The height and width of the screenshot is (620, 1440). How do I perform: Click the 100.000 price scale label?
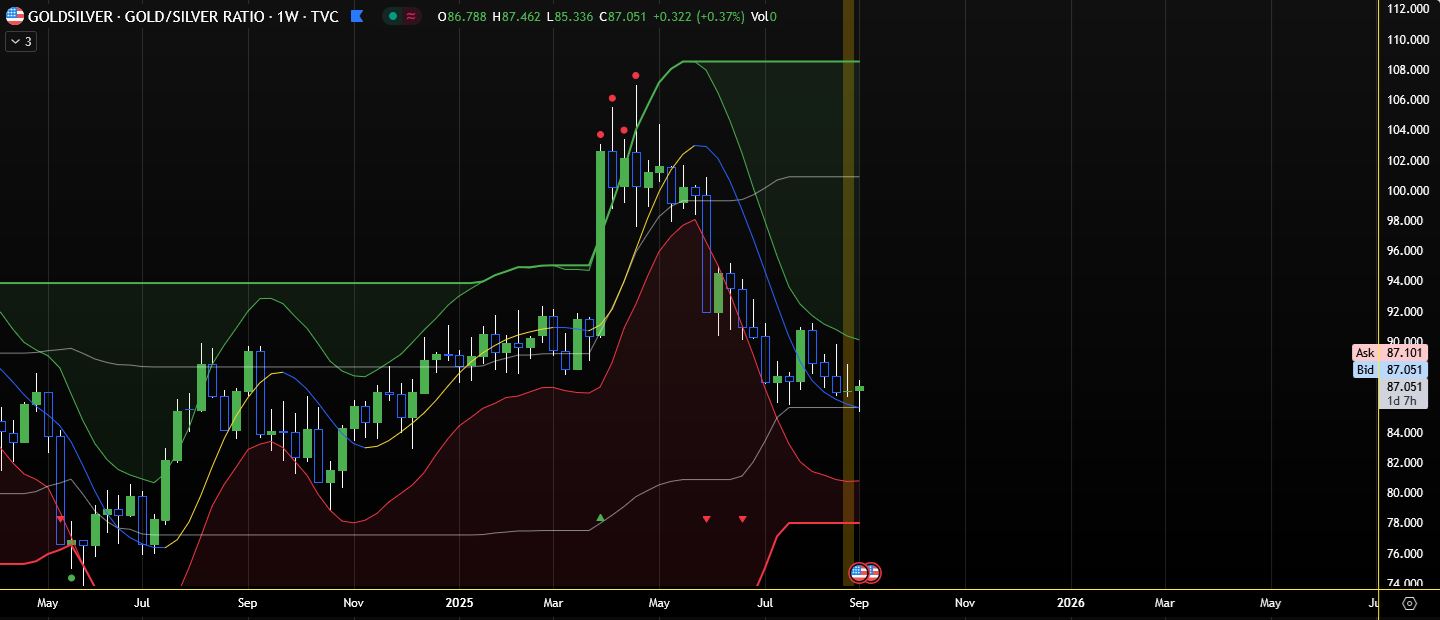(x=1406, y=190)
